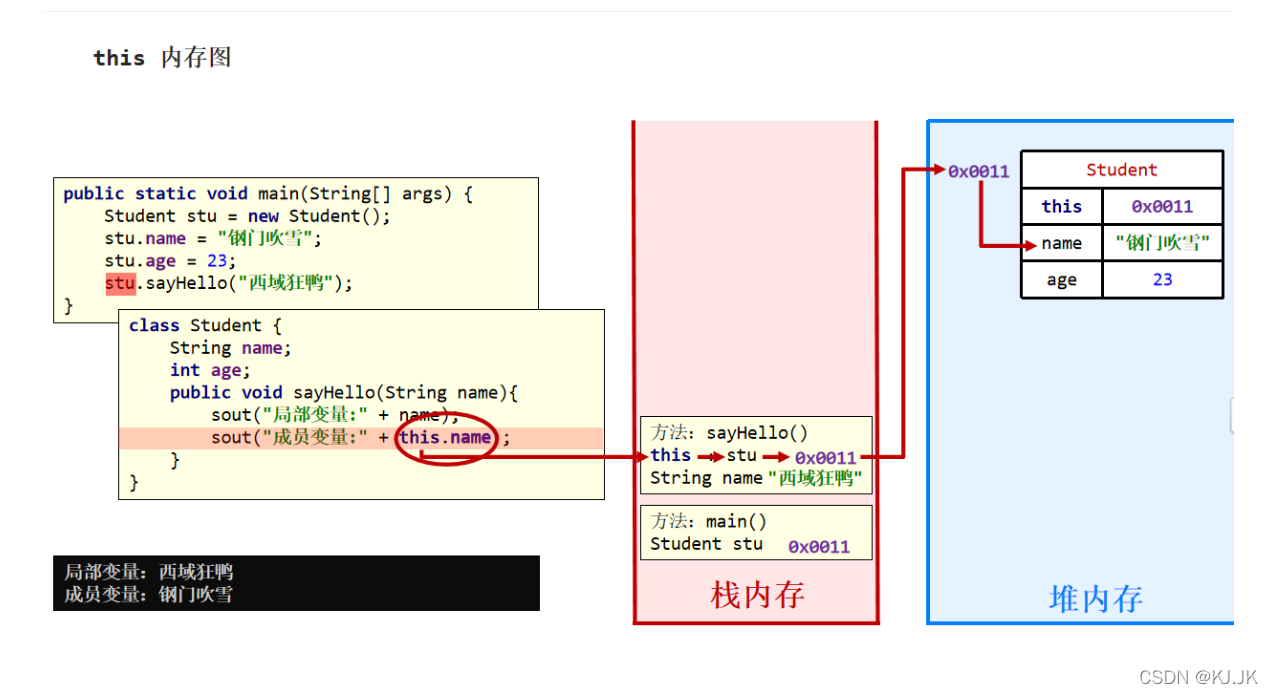Click console output "成员变量：钢门吹雪"
The image size is (1273, 694).
[148, 594]
